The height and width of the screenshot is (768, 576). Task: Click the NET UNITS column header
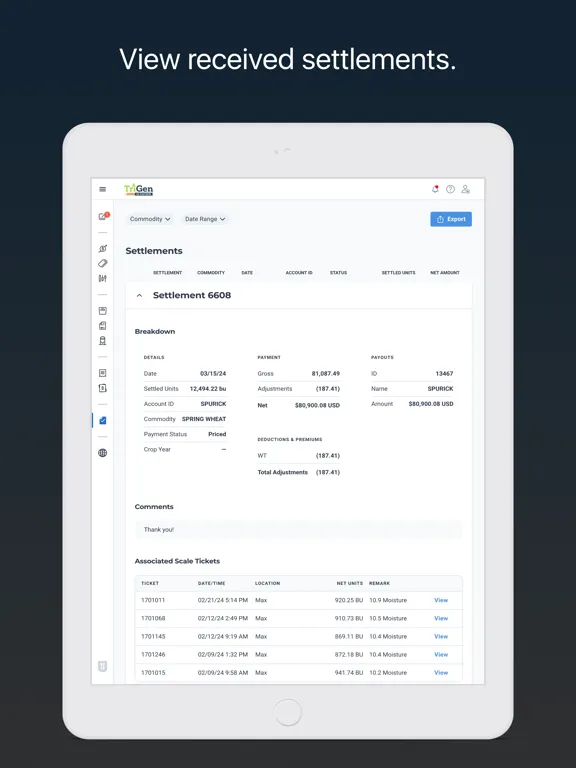[x=350, y=583]
